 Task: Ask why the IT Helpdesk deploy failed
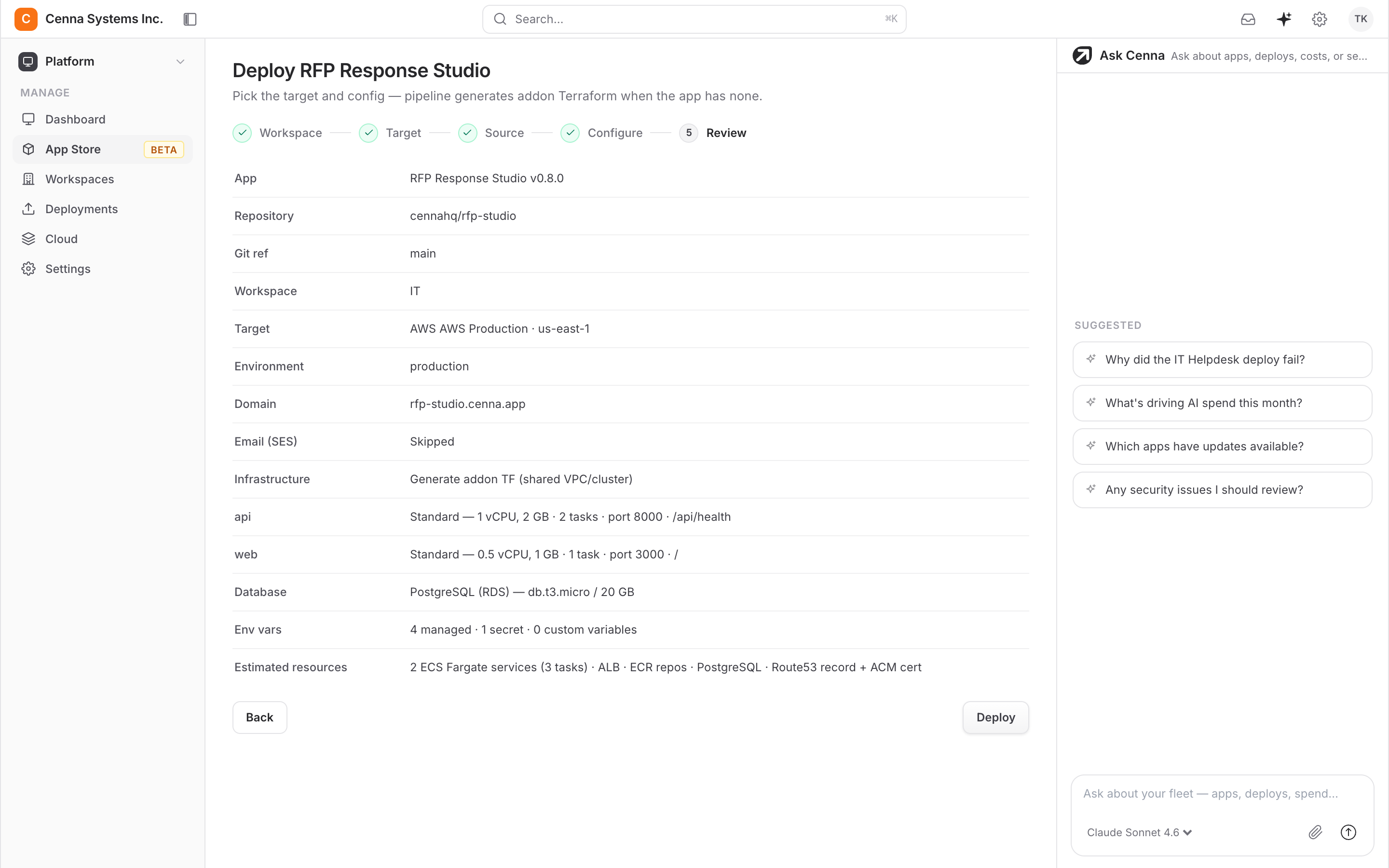coord(1222,359)
